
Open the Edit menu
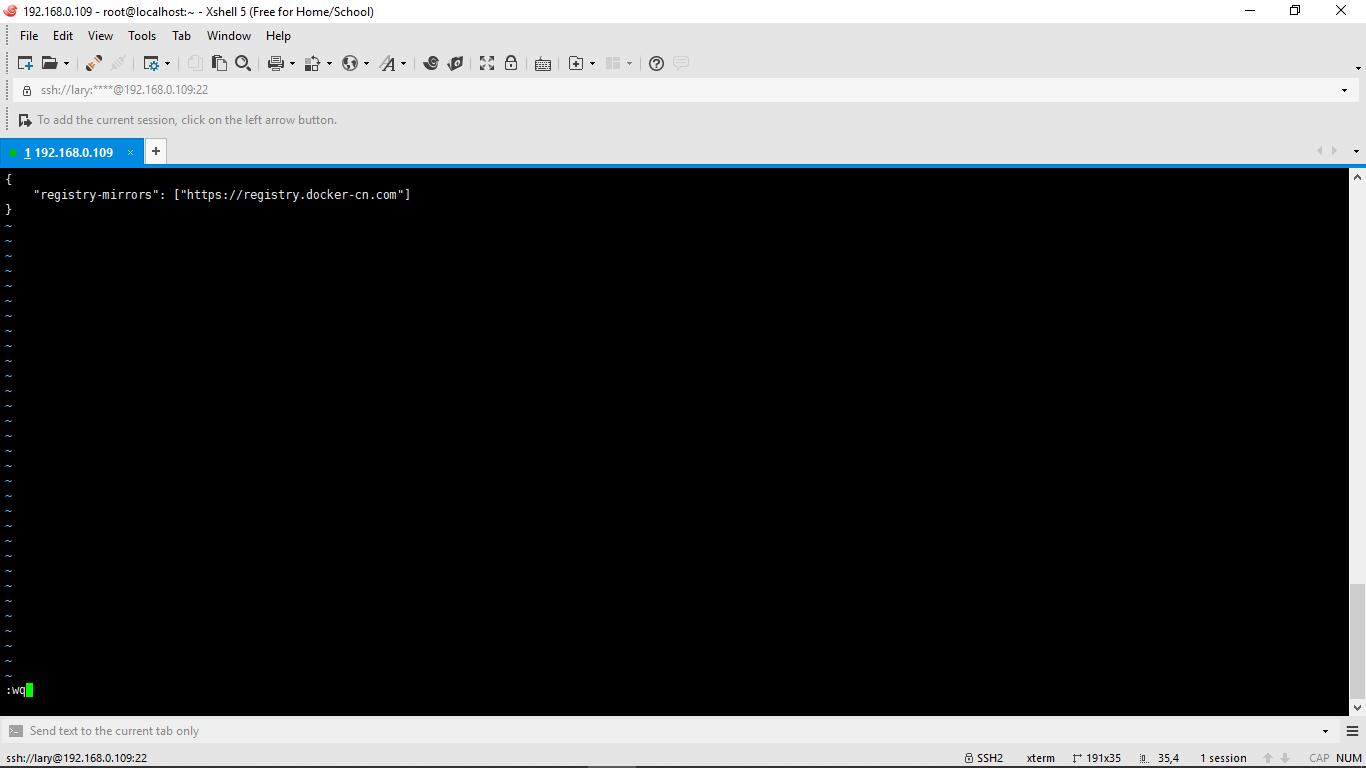[62, 35]
